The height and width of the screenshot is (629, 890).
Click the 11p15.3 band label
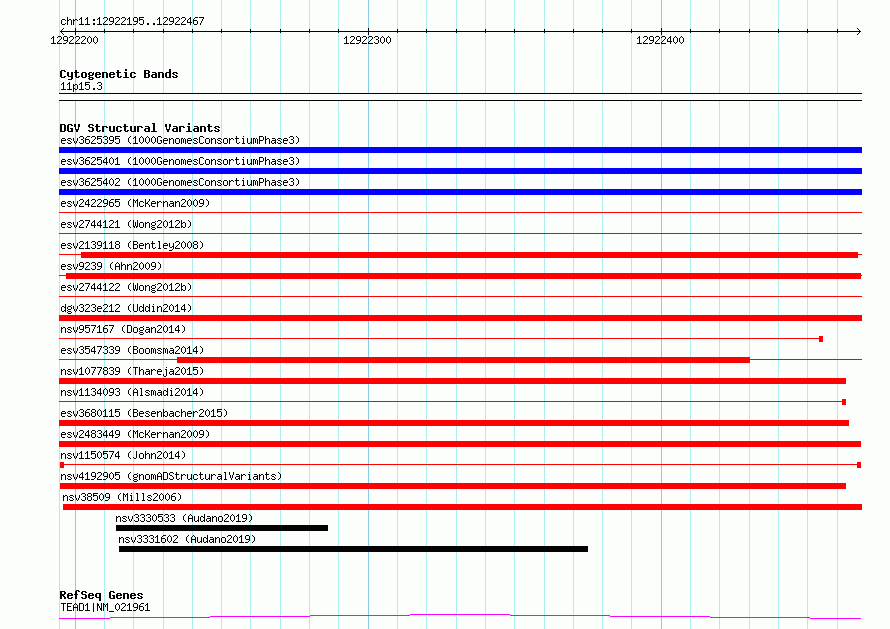[81, 86]
